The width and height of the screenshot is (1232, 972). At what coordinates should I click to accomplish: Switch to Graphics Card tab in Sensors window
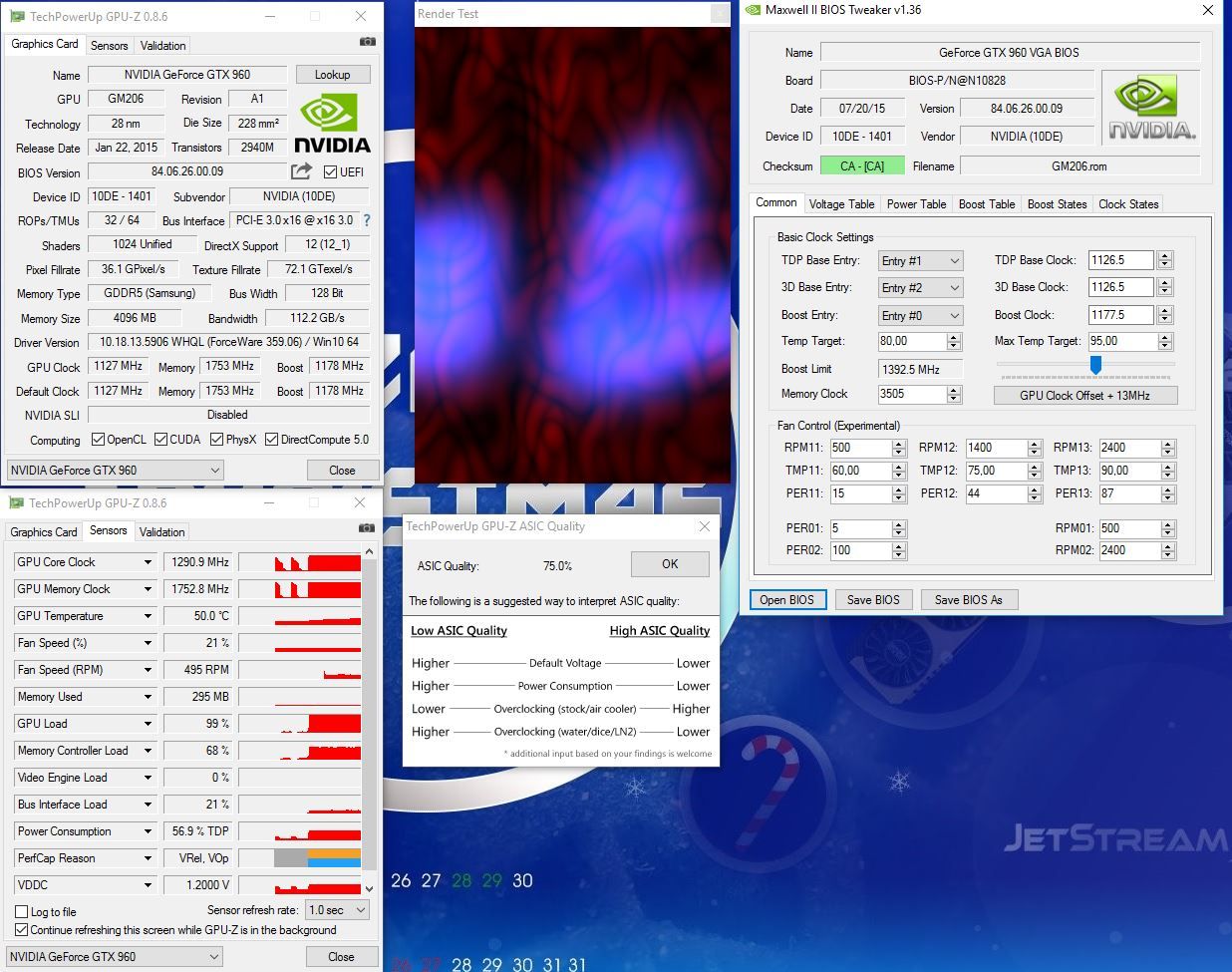pyautogui.click(x=43, y=532)
